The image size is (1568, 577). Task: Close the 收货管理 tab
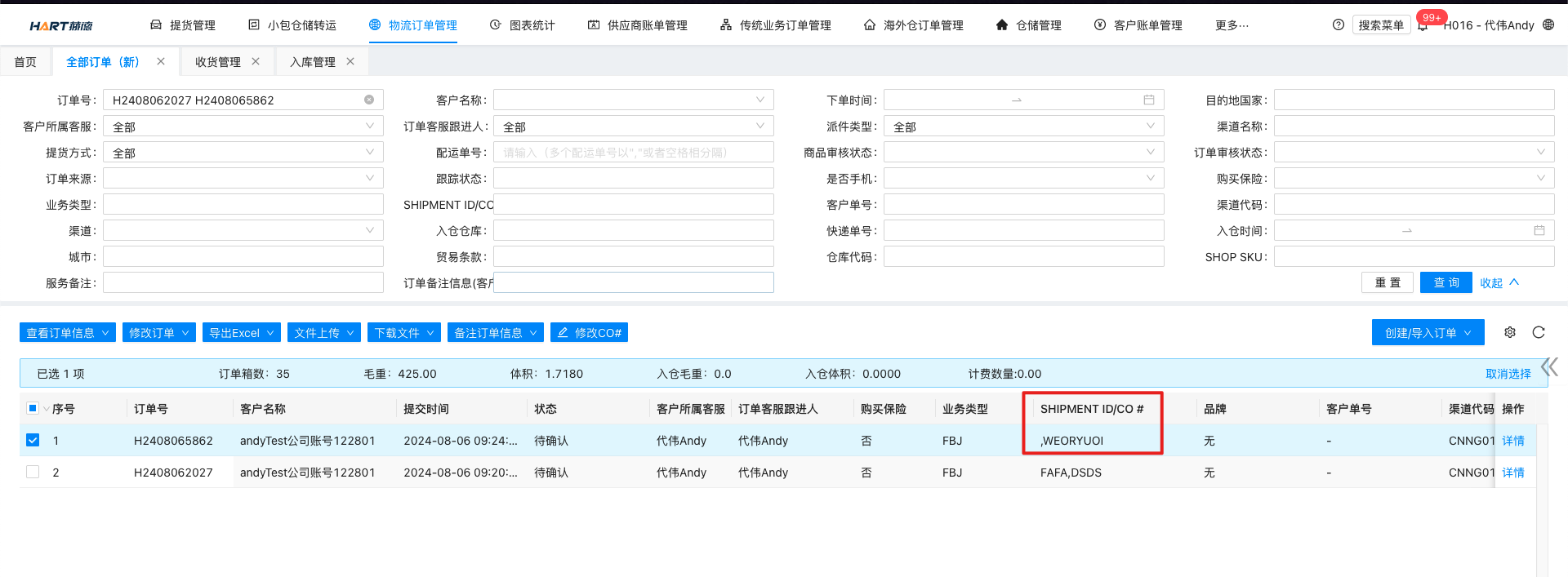(256, 61)
